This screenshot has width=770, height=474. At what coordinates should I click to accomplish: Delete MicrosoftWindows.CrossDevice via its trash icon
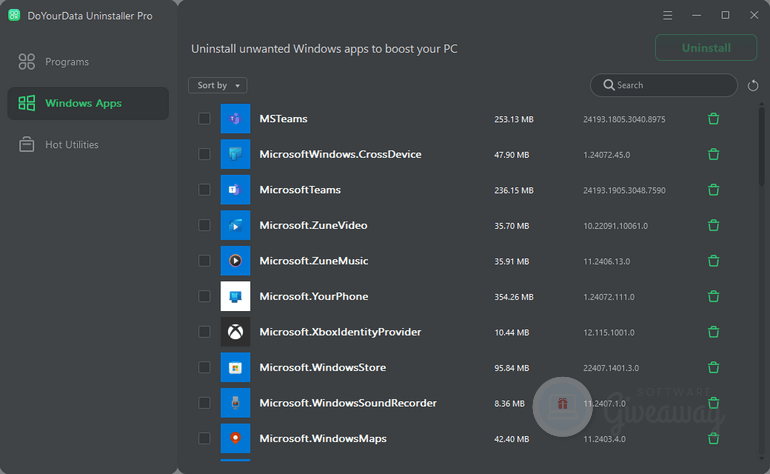(714, 154)
